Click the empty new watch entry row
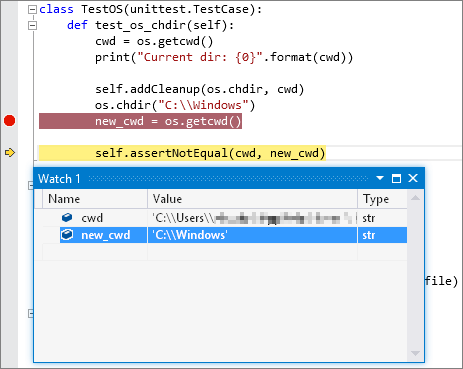 coord(225,252)
